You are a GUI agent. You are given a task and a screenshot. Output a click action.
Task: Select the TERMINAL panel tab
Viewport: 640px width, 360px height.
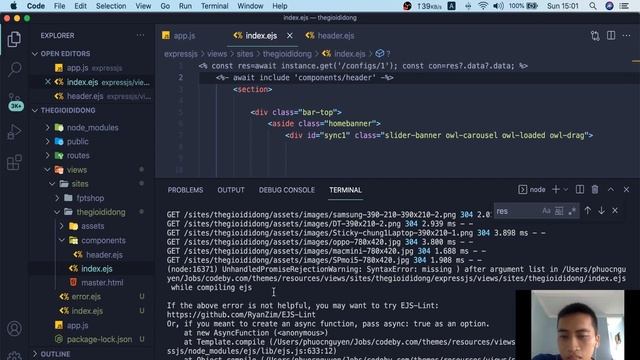(345, 190)
